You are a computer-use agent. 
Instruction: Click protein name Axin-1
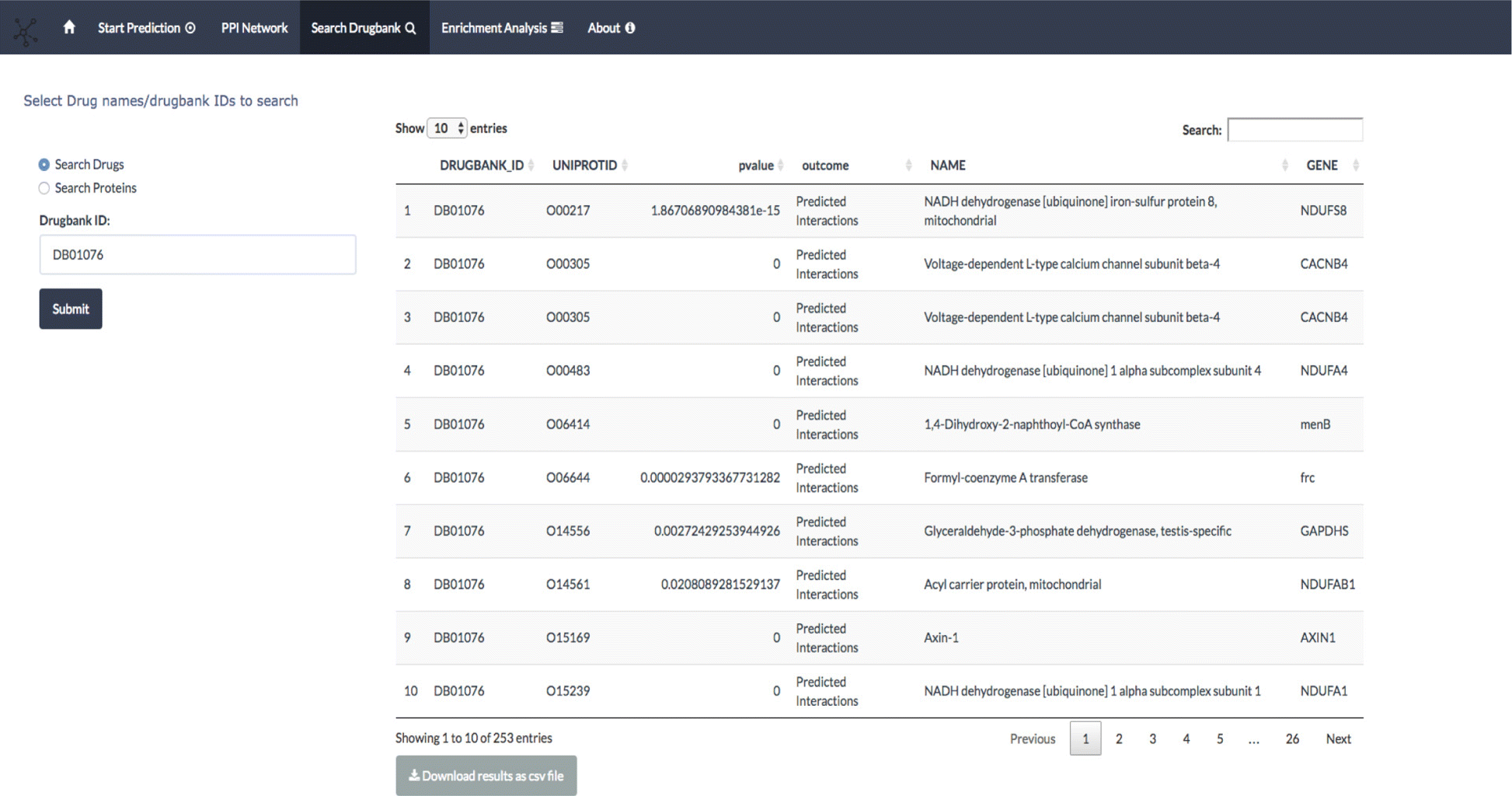(x=941, y=638)
